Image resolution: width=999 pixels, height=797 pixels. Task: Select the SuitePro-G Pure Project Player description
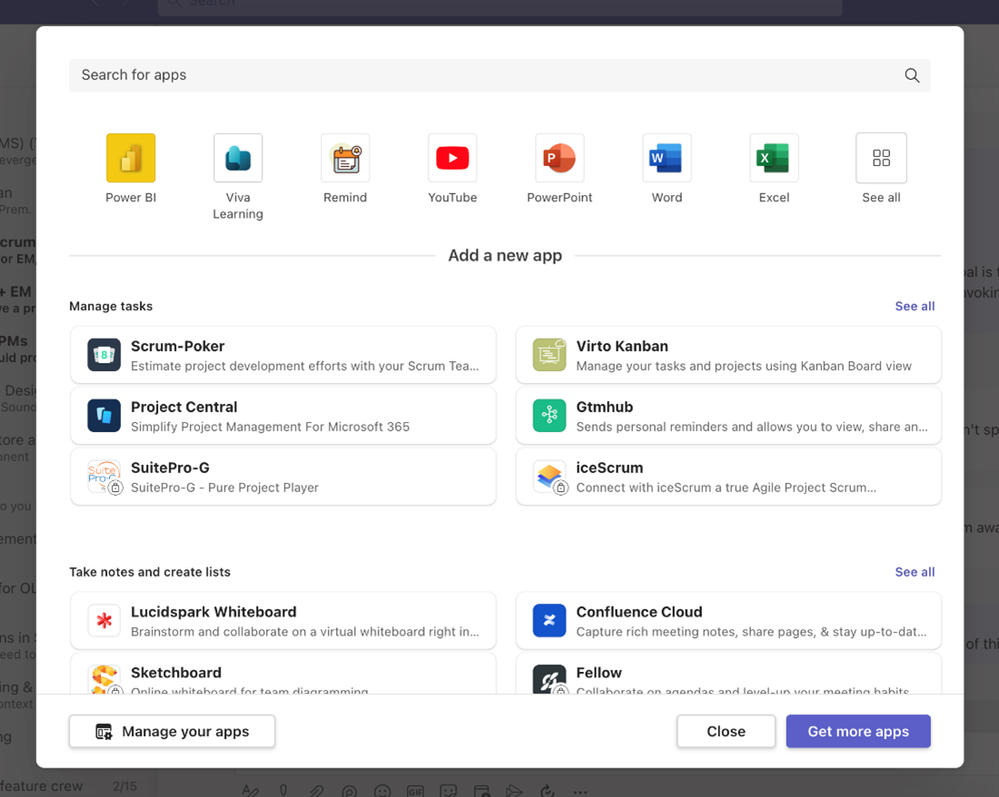pyautogui.click(x=224, y=487)
